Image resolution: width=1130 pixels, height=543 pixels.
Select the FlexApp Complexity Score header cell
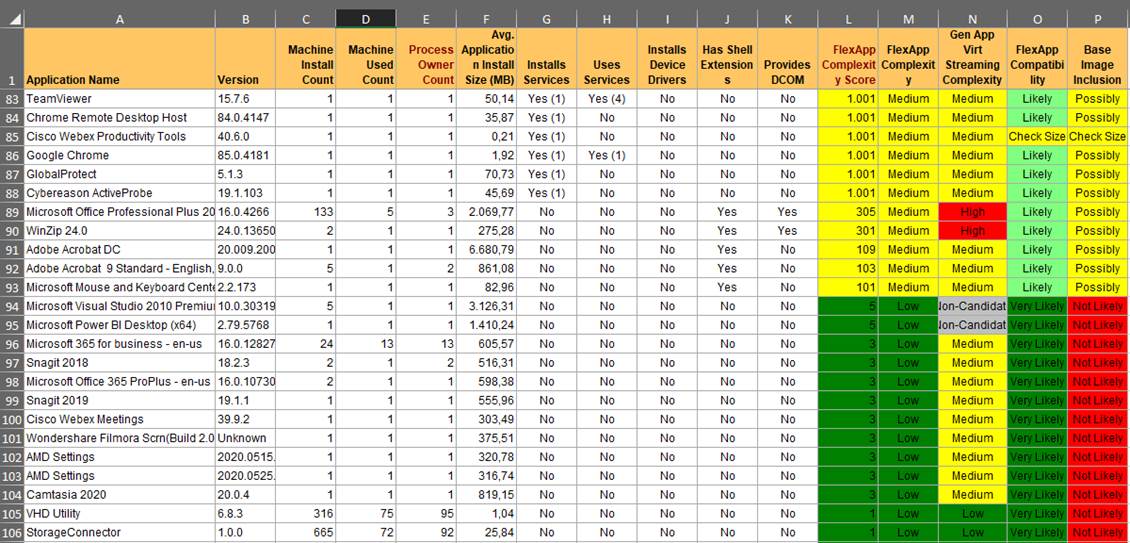[x=848, y=59]
